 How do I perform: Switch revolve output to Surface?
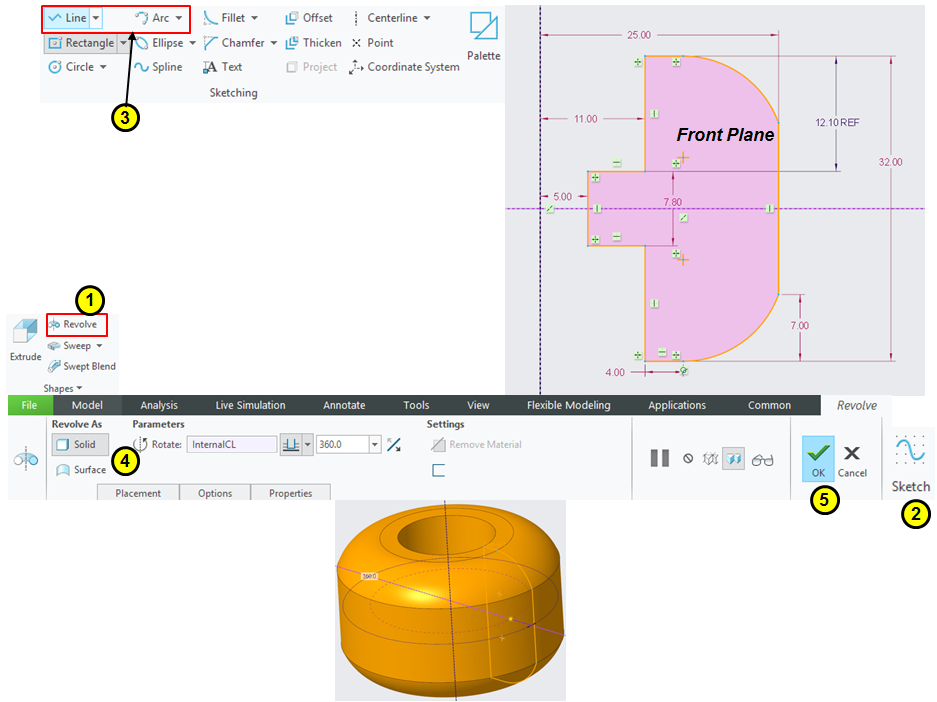pos(84,469)
